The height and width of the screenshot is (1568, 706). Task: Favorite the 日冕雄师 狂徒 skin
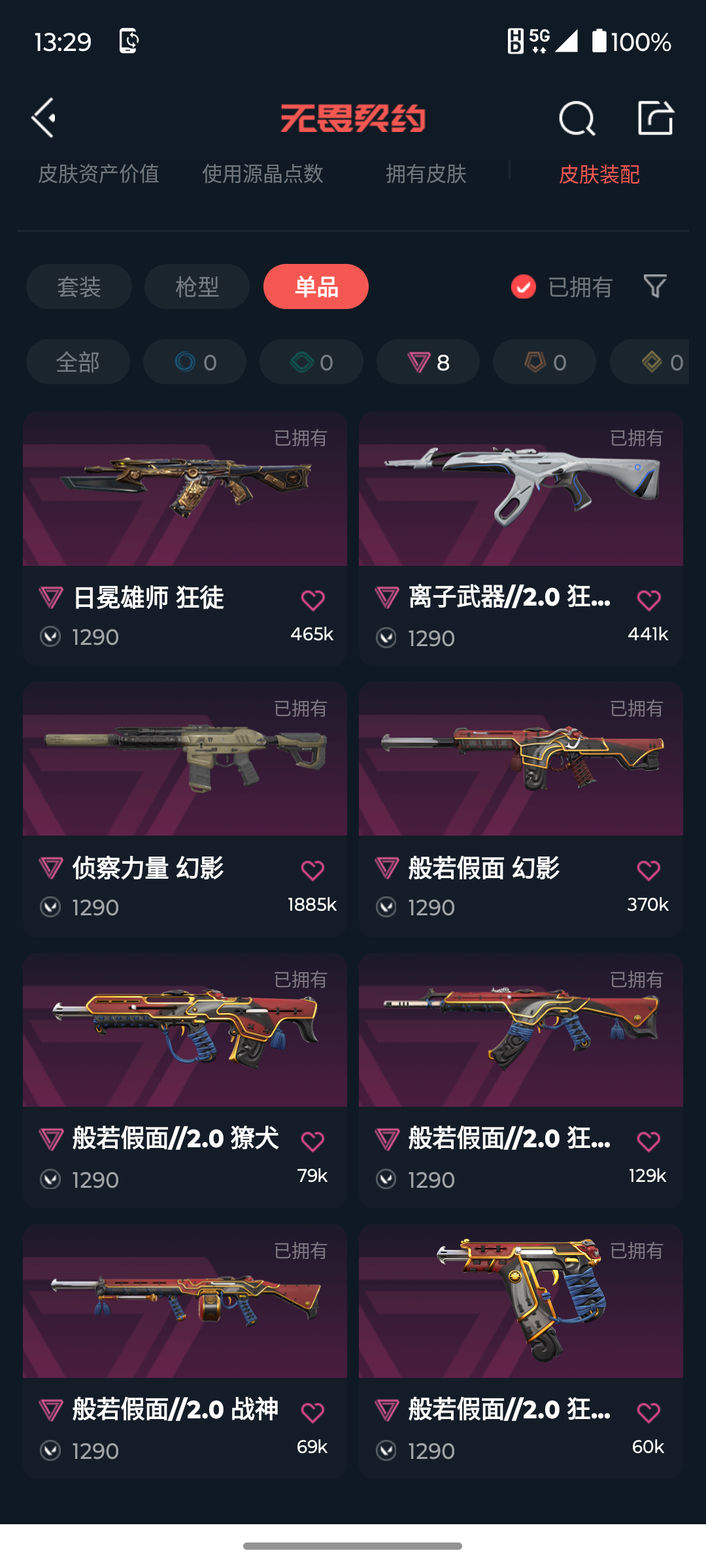pos(312,600)
